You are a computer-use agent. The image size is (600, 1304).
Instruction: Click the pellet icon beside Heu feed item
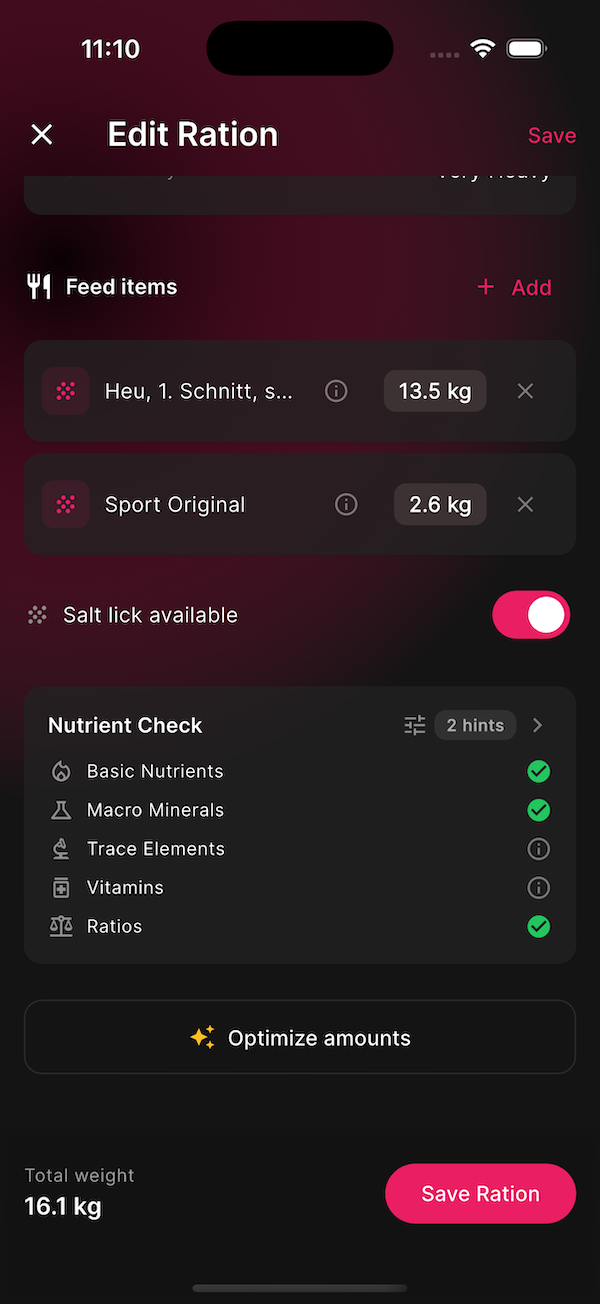[65, 391]
